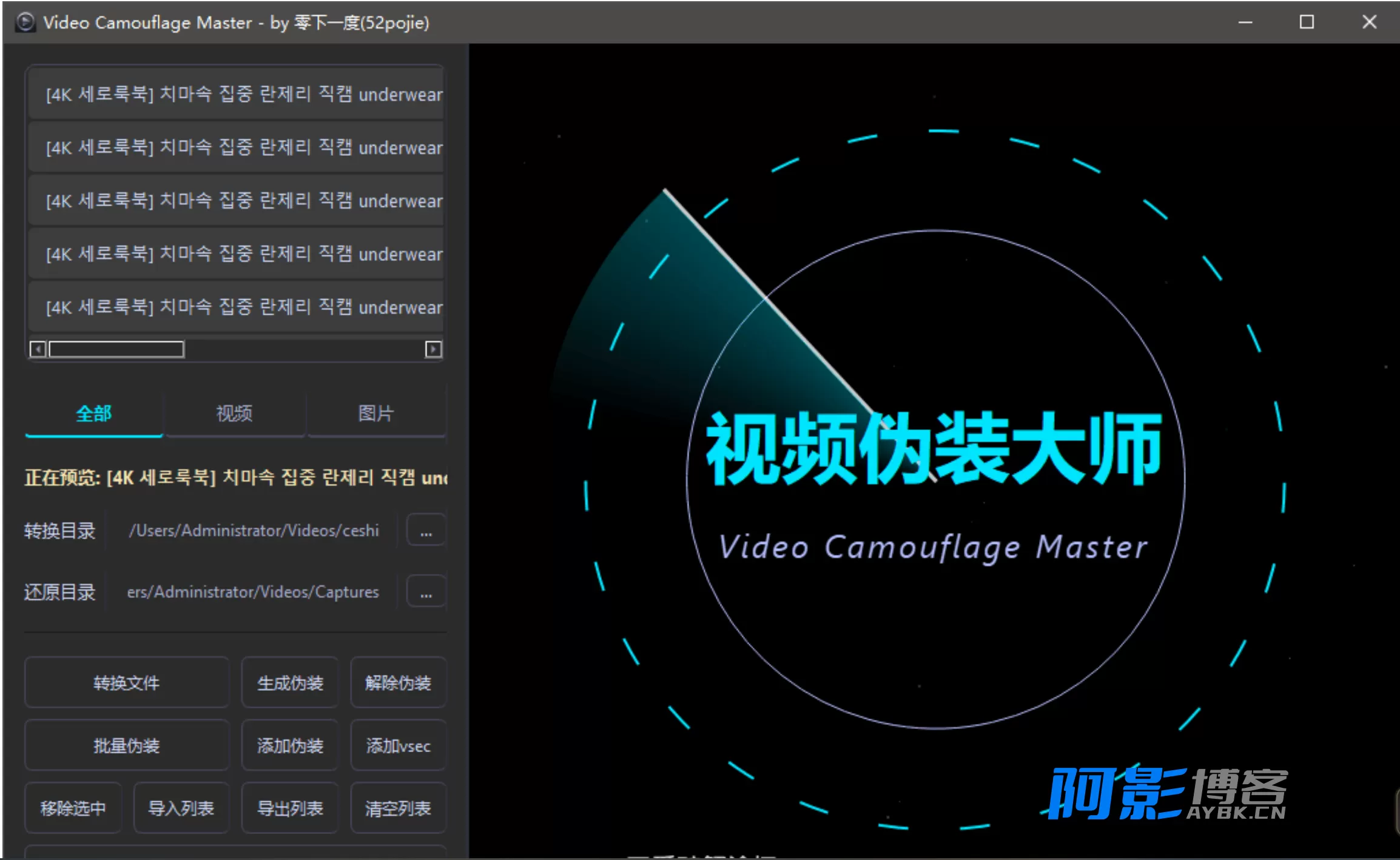This screenshot has height=860, width=1400.
Task: Click the 添加vsec button
Action: 398,745
